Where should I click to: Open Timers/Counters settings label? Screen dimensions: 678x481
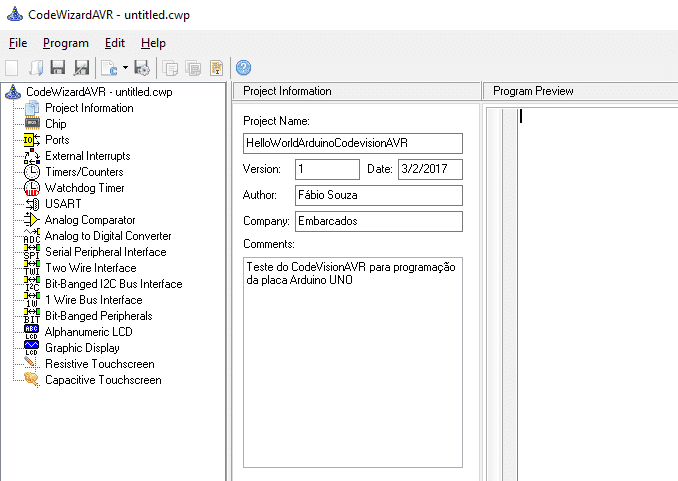84,172
